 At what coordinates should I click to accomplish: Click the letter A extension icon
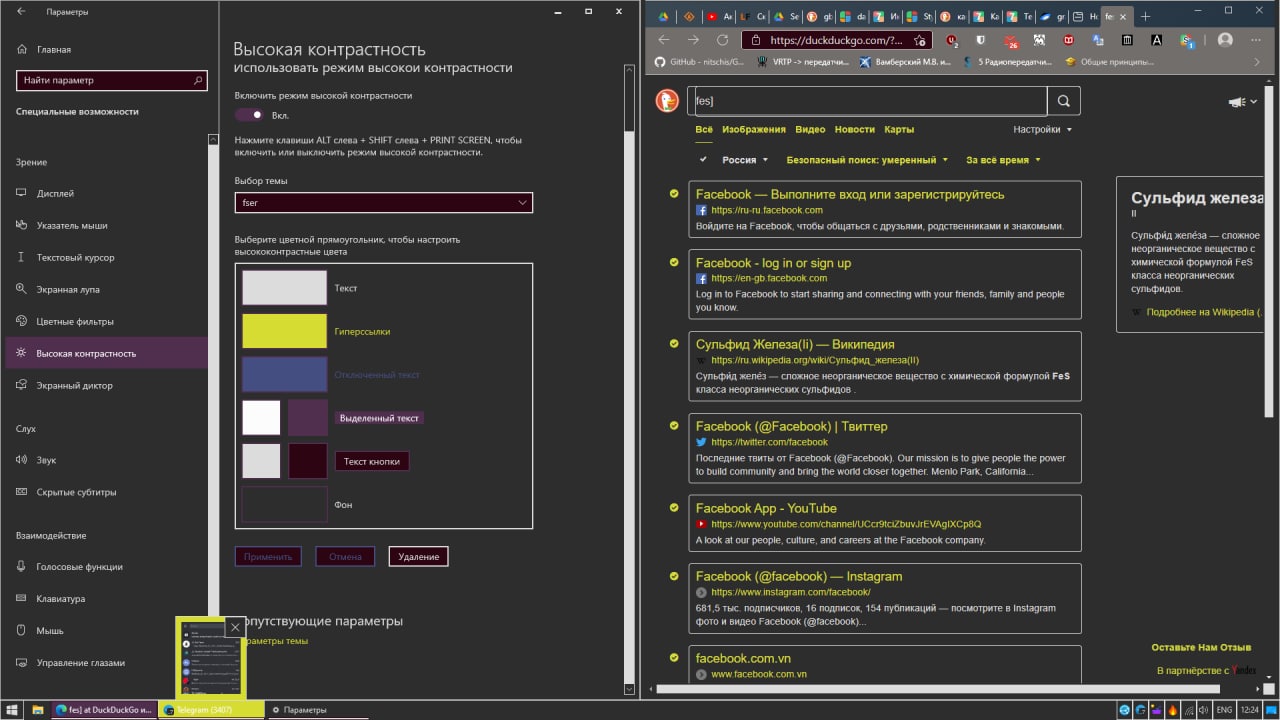pos(1157,41)
